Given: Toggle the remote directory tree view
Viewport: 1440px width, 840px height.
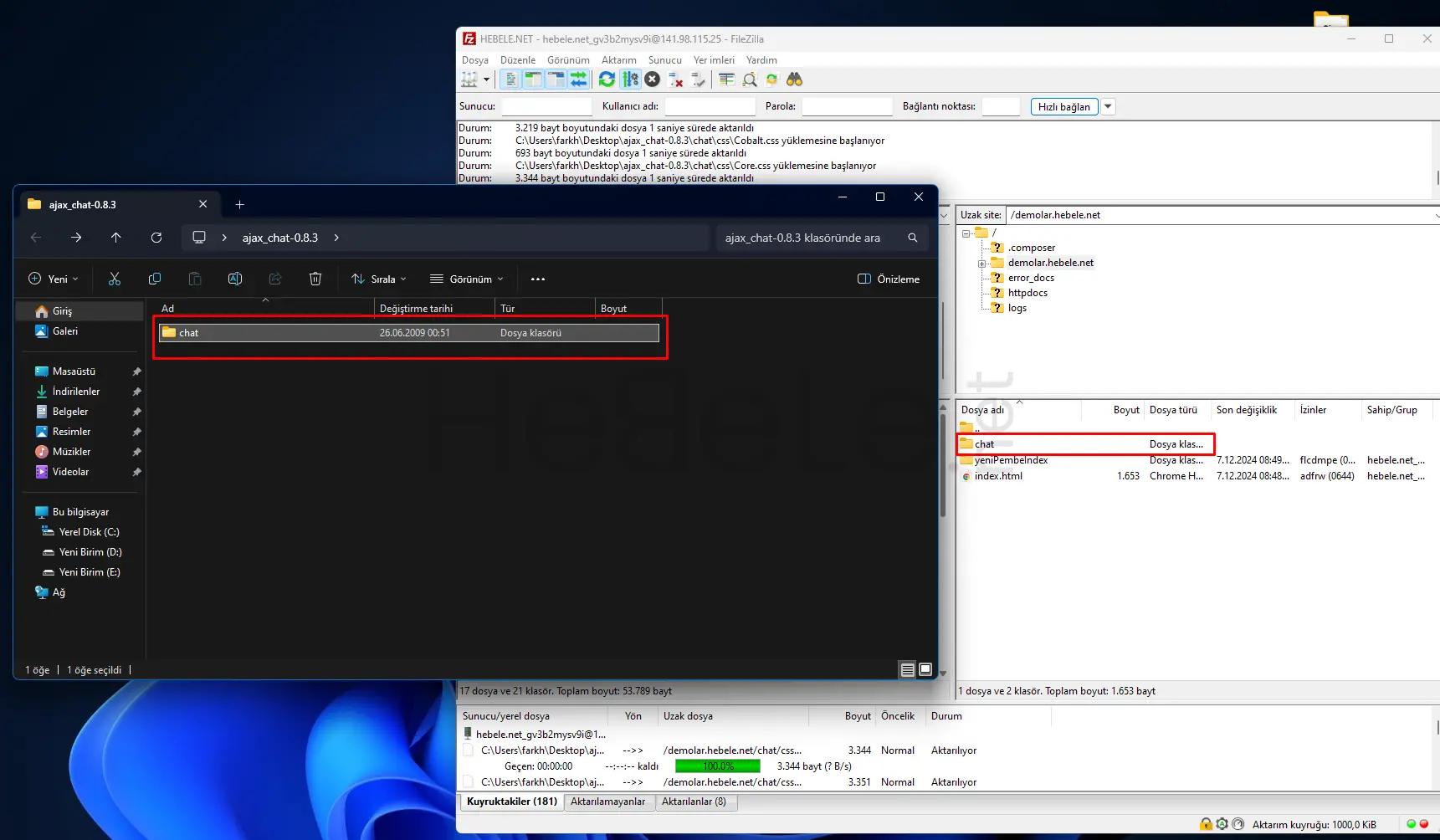Looking at the screenshot, I should click(x=556, y=79).
